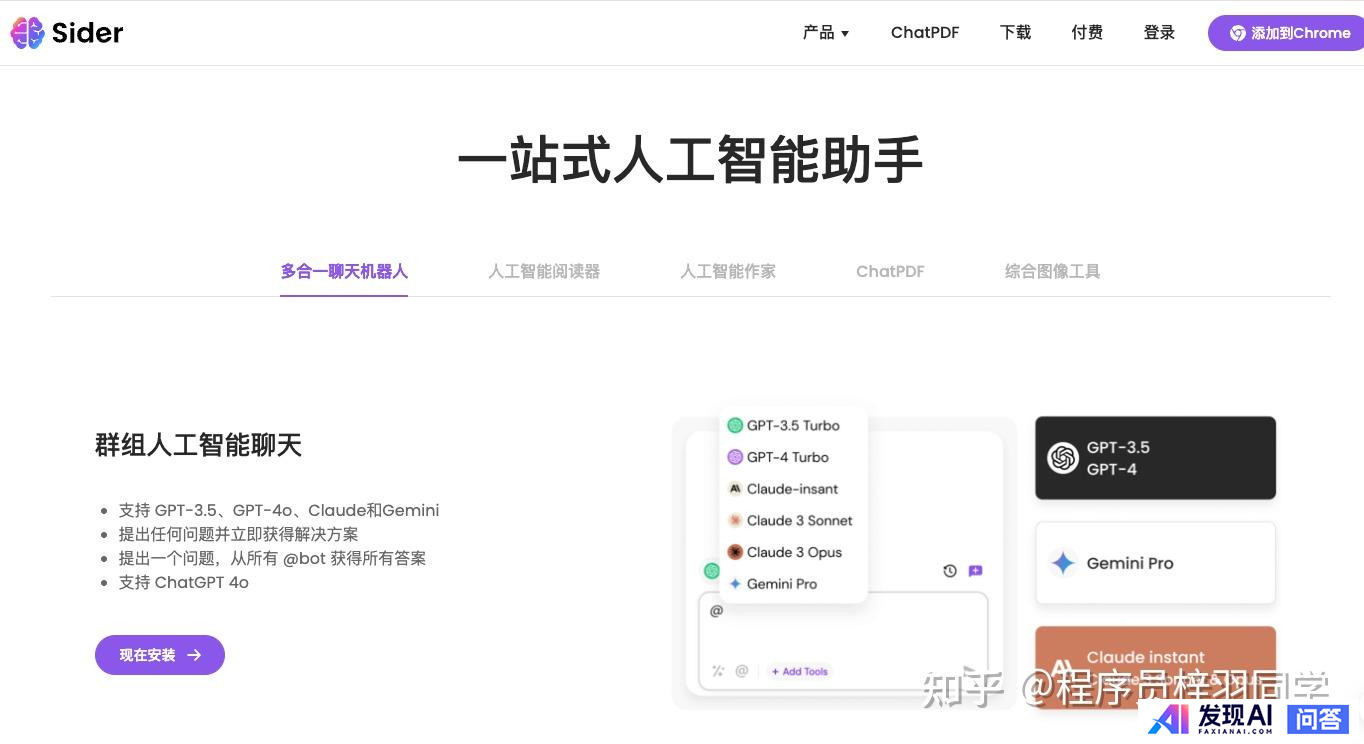
Task: Open the 付费 pricing page
Action: (x=1087, y=33)
